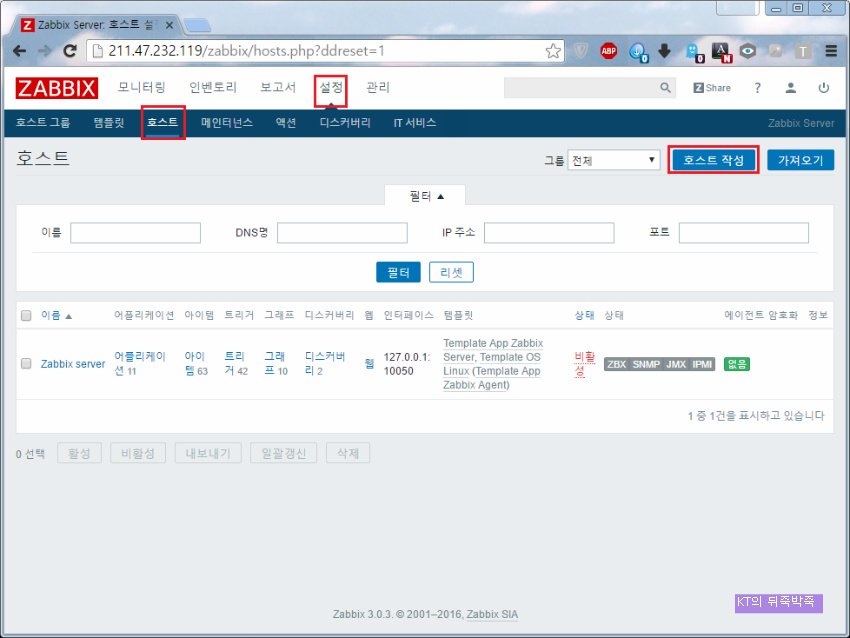This screenshot has height=638, width=850.
Task: Open the eye extension icon
Action: click(x=748, y=51)
